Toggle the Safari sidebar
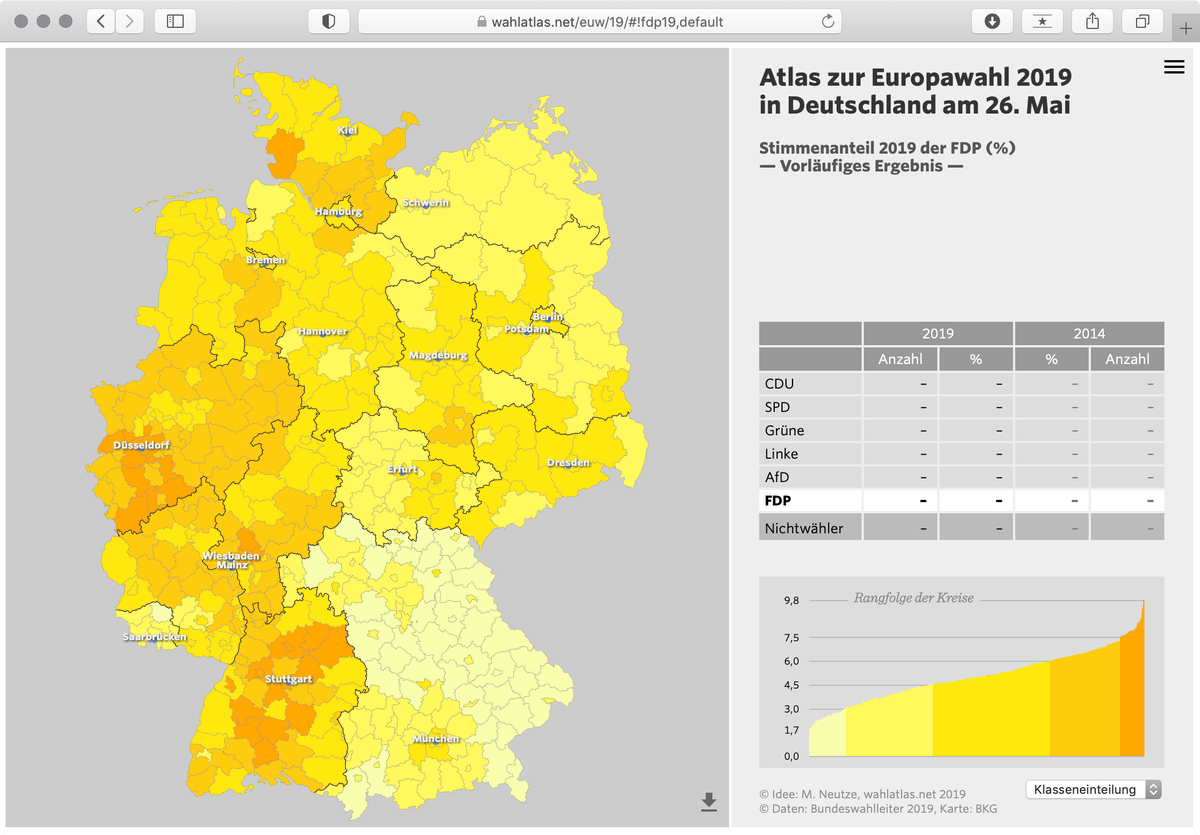 click(175, 21)
